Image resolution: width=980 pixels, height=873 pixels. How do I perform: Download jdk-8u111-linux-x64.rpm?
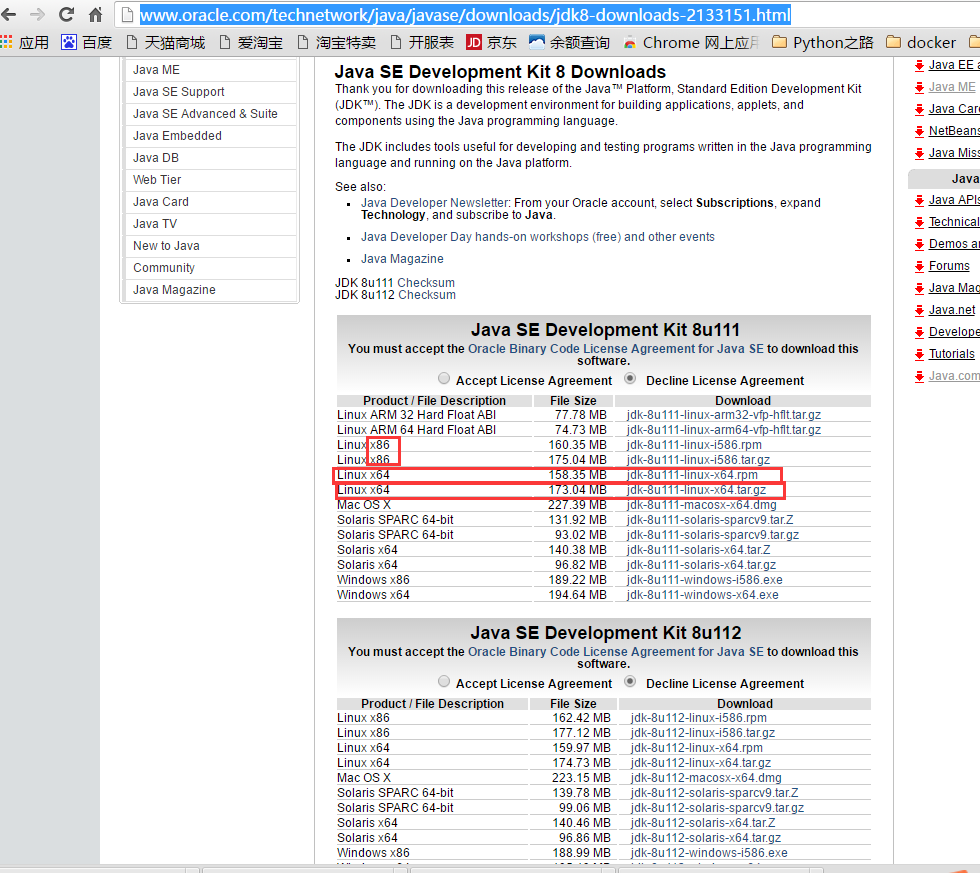tap(692, 475)
